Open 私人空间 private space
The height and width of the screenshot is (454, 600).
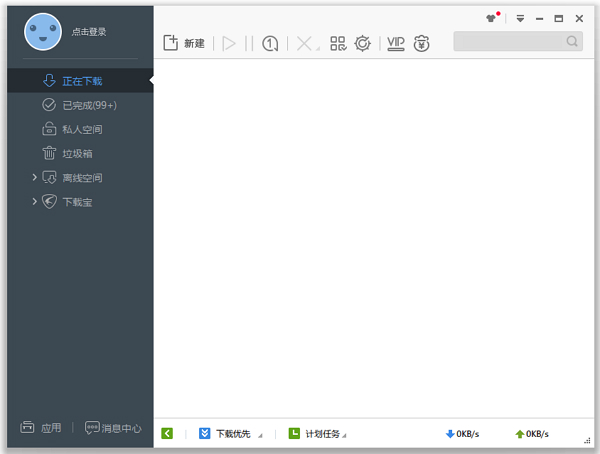pos(80,129)
